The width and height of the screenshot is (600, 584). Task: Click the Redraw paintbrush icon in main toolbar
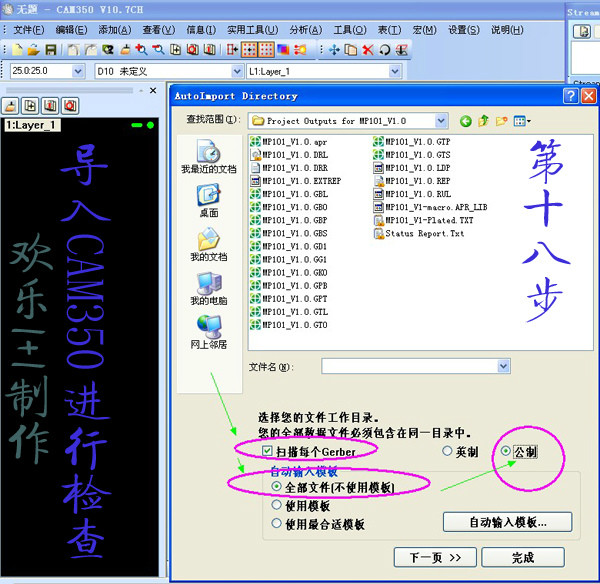[x=125, y=50]
